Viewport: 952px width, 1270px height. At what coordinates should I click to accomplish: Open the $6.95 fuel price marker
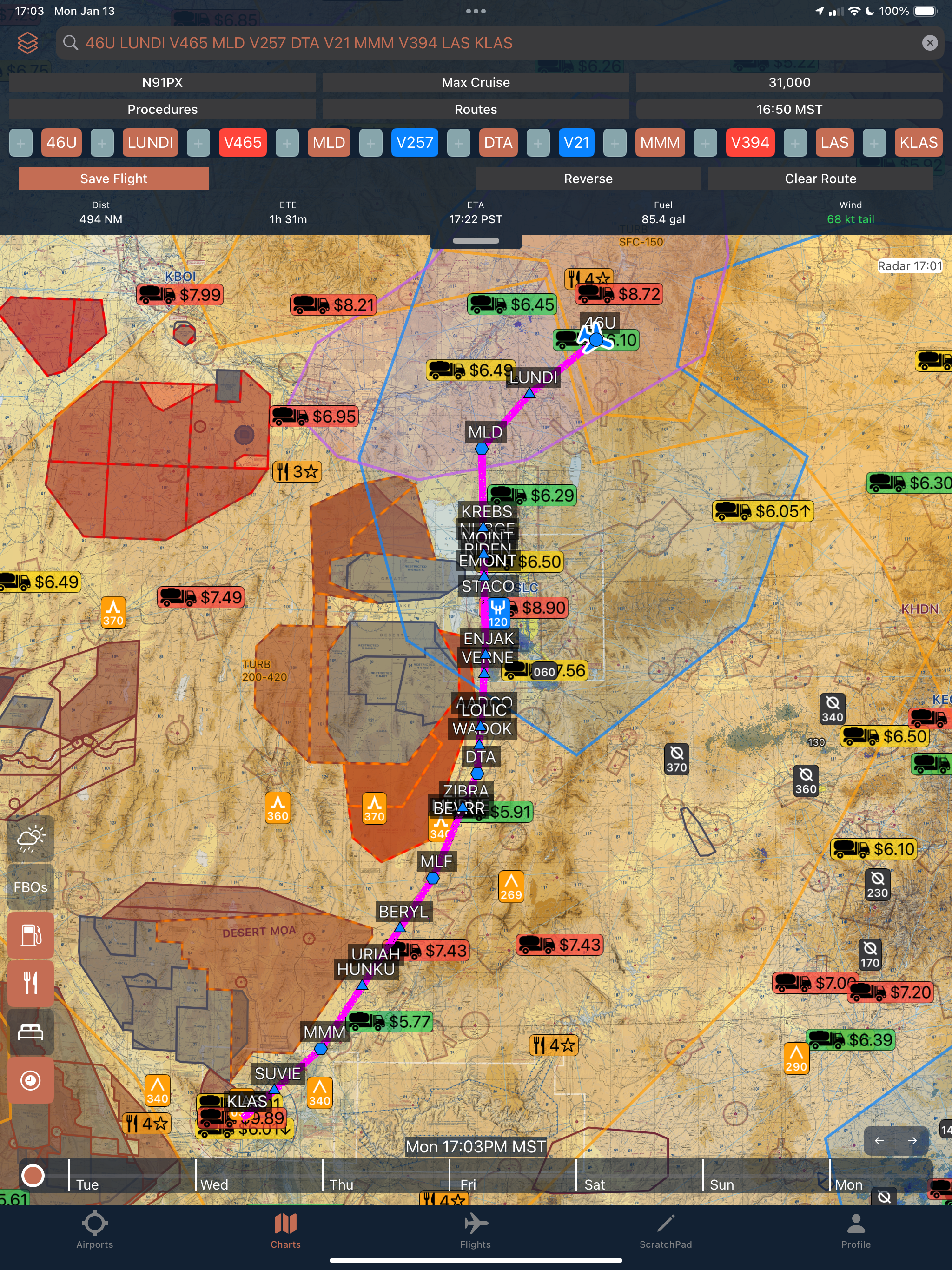click(x=315, y=416)
